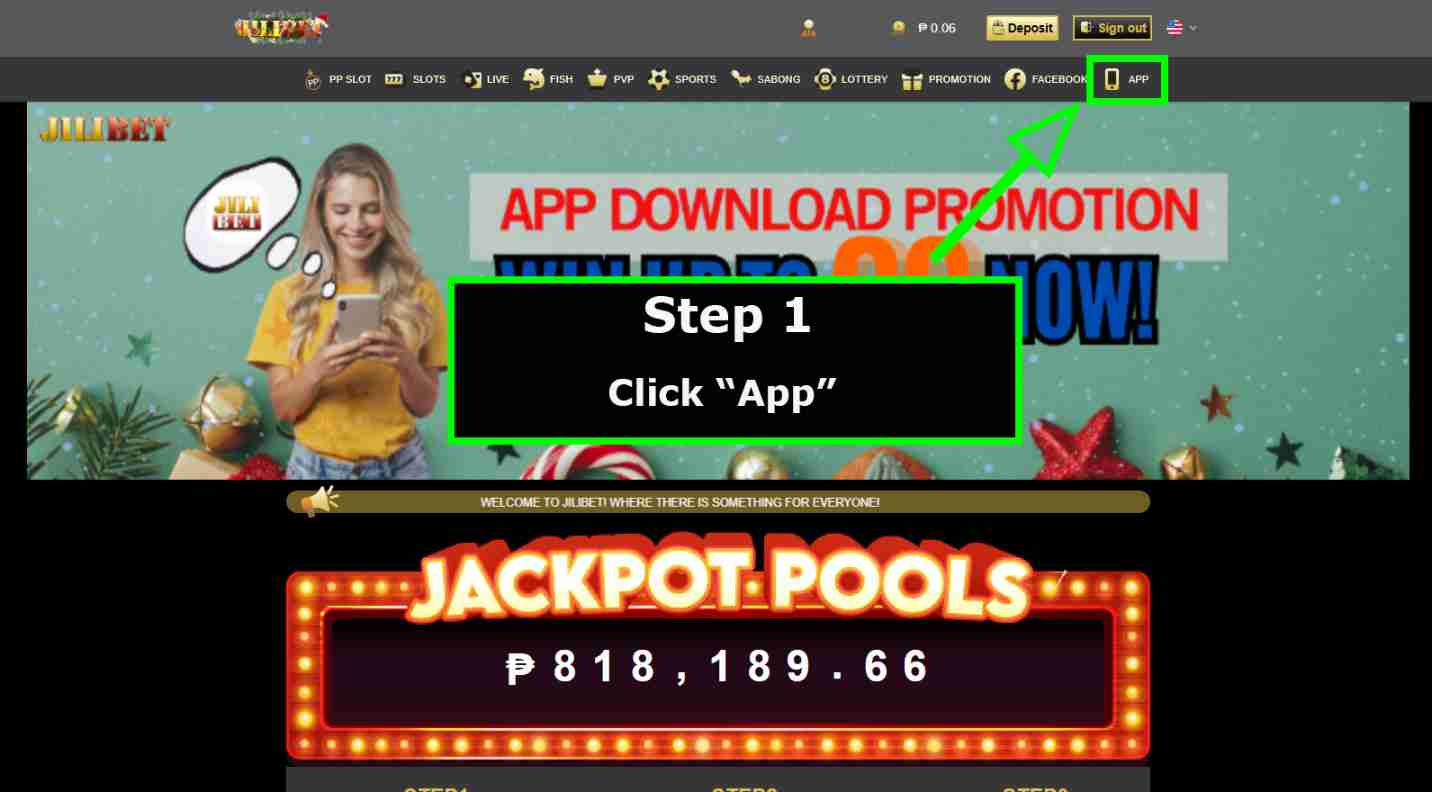Click the APP phone icon

click(1111, 79)
